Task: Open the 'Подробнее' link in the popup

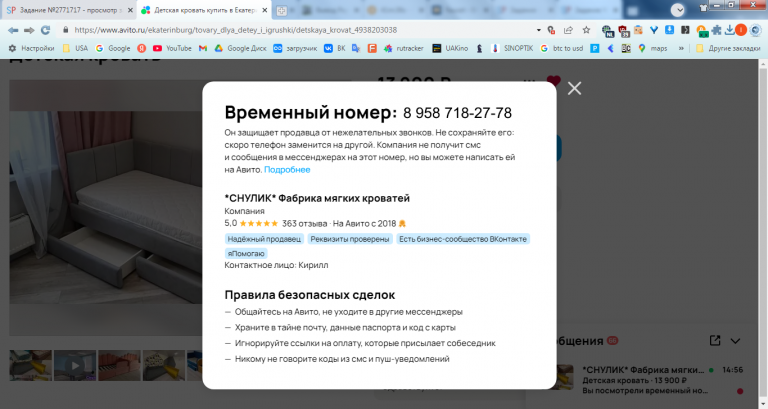Action: (287, 169)
